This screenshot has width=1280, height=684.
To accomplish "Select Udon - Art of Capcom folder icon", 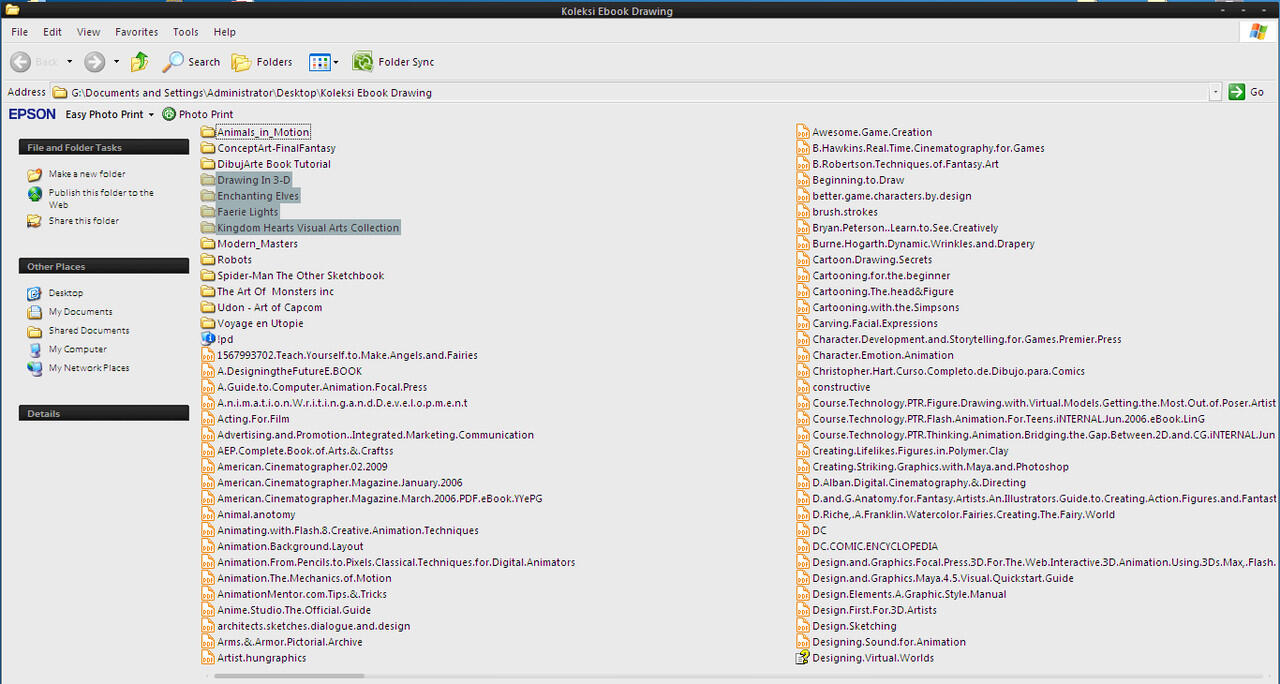I will [x=208, y=308].
